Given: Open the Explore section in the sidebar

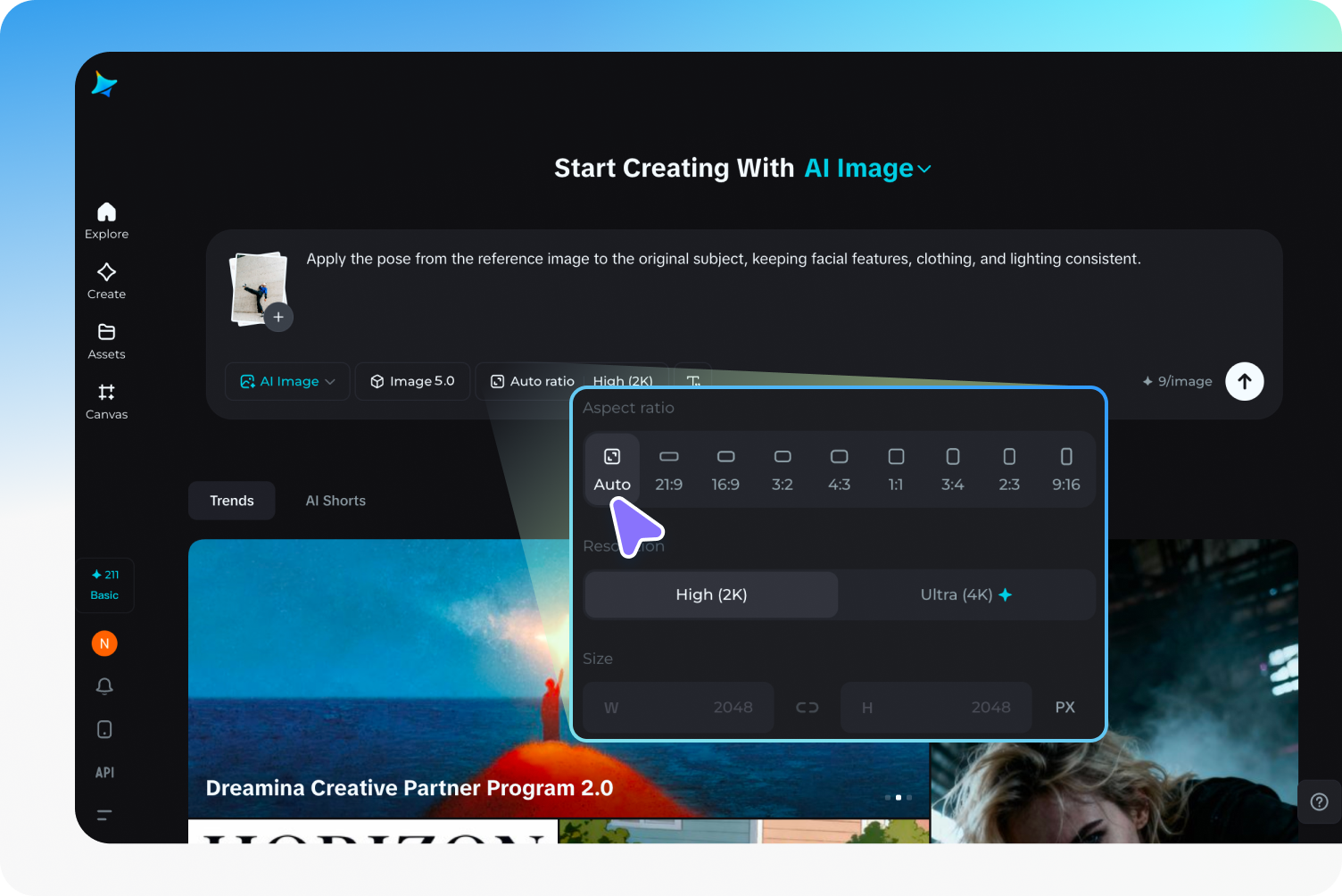Looking at the screenshot, I should [x=106, y=219].
